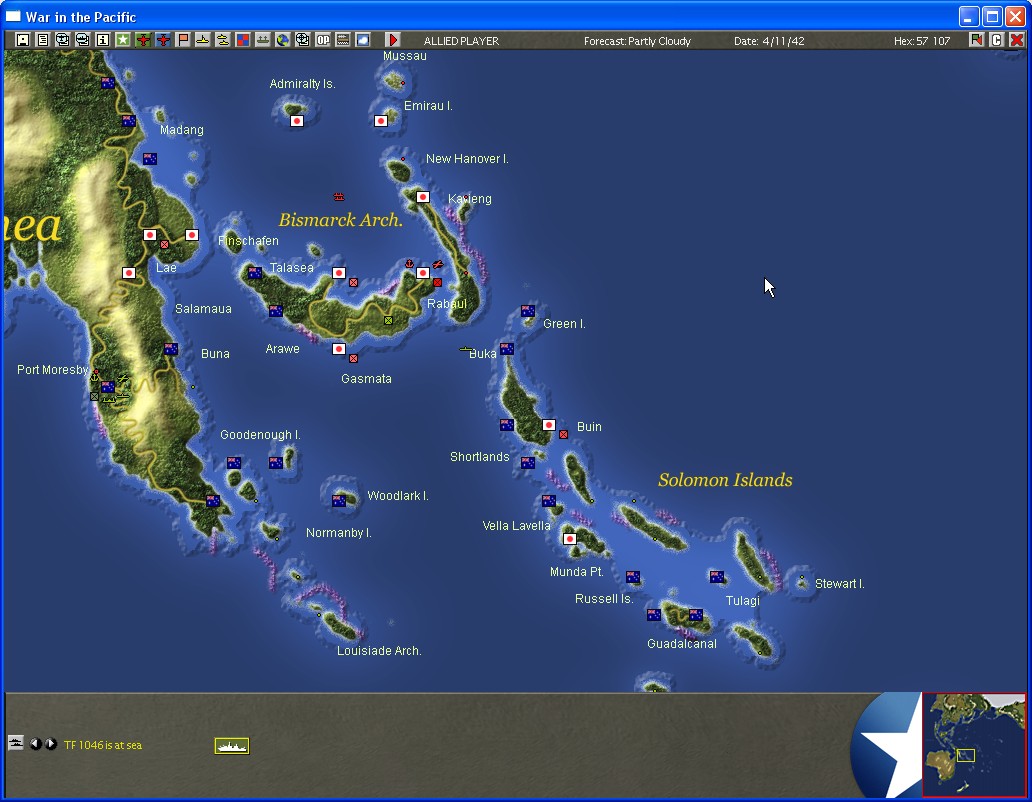The image size is (1032, 802).
Task: Click the green and red flag icon
Action: click(977, 40)
